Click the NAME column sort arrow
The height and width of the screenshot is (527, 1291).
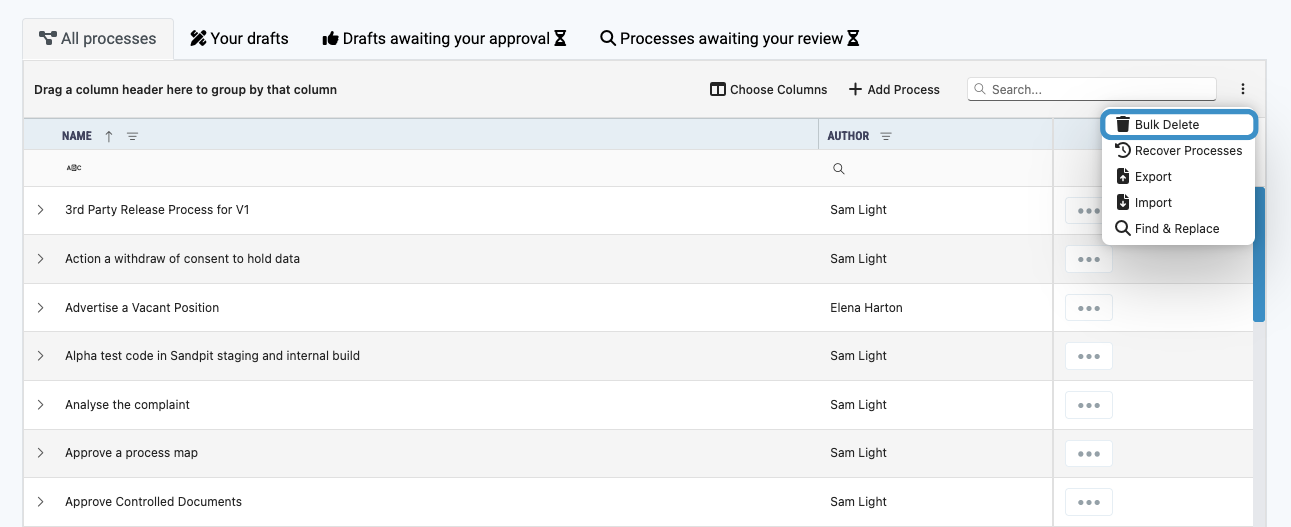point(109,136)
